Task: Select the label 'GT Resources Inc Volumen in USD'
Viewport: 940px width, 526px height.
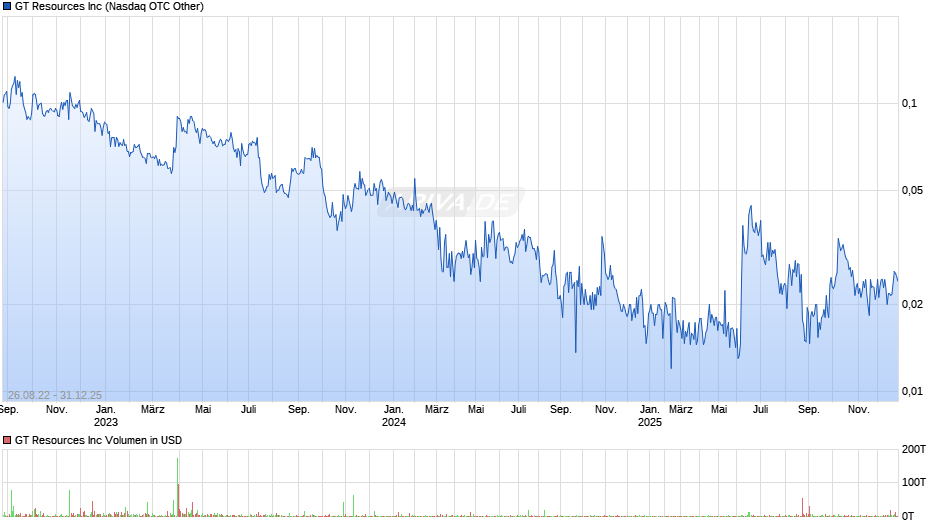Action: point(98,440)
